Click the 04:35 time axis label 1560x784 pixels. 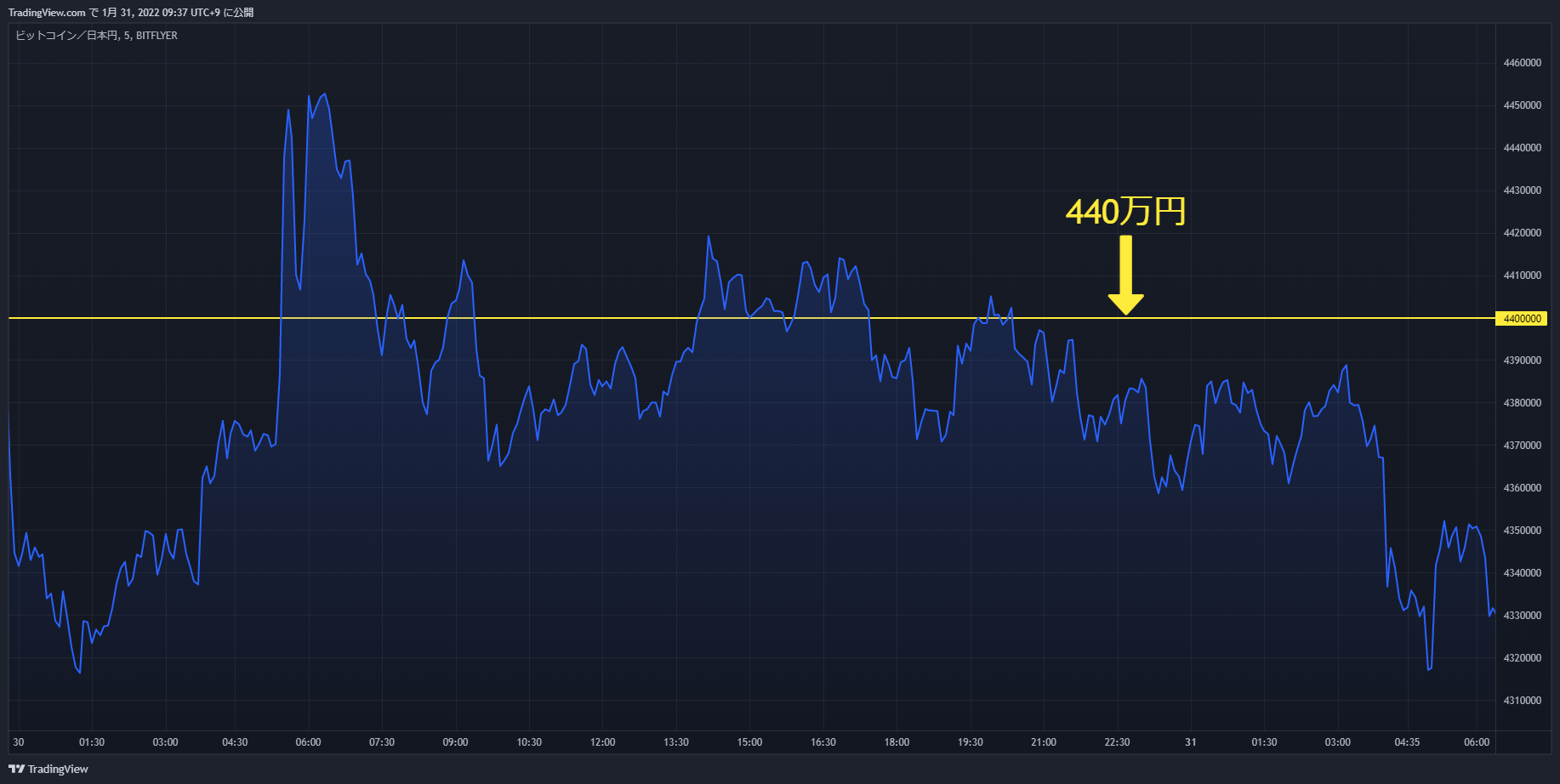tap(1407, 742)
